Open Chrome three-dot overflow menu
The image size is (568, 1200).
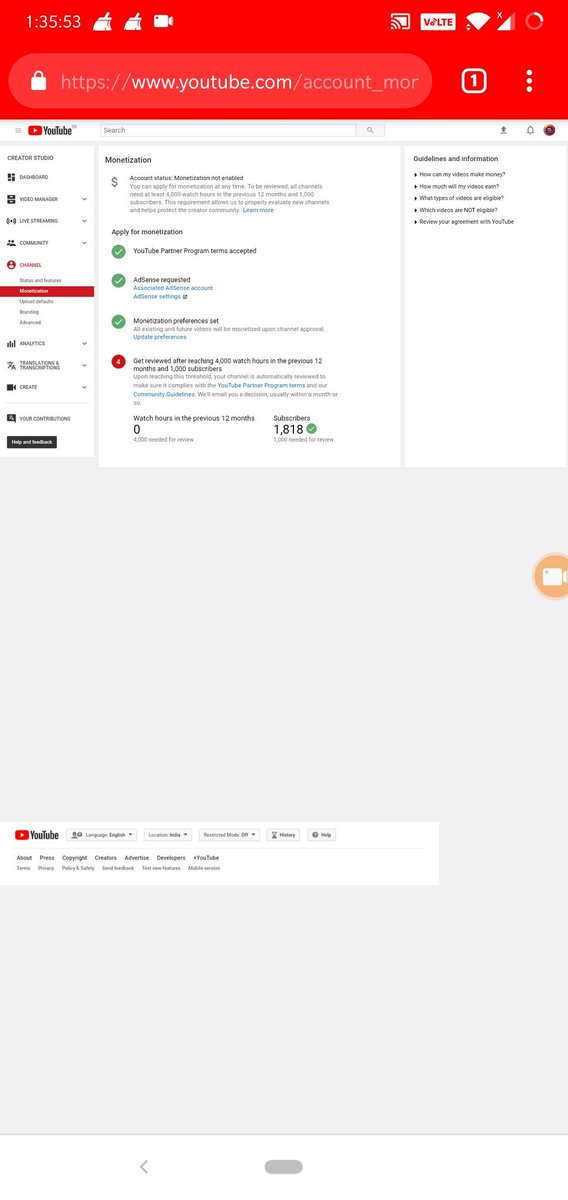point(529,82)
